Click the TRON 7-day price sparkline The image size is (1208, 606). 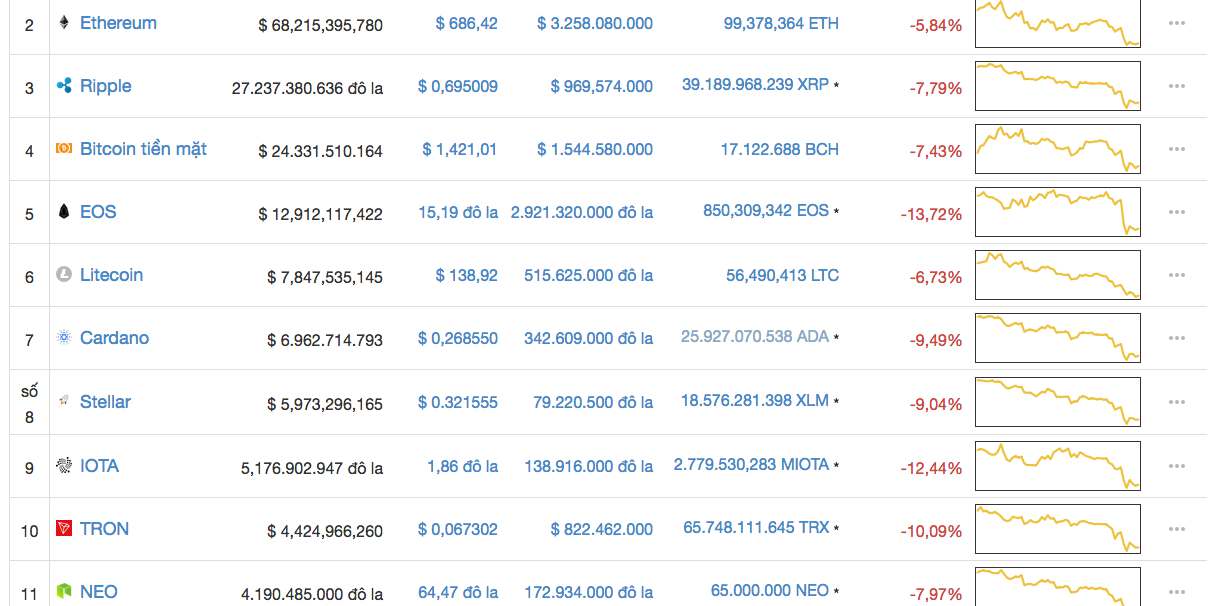[1057, 529]
